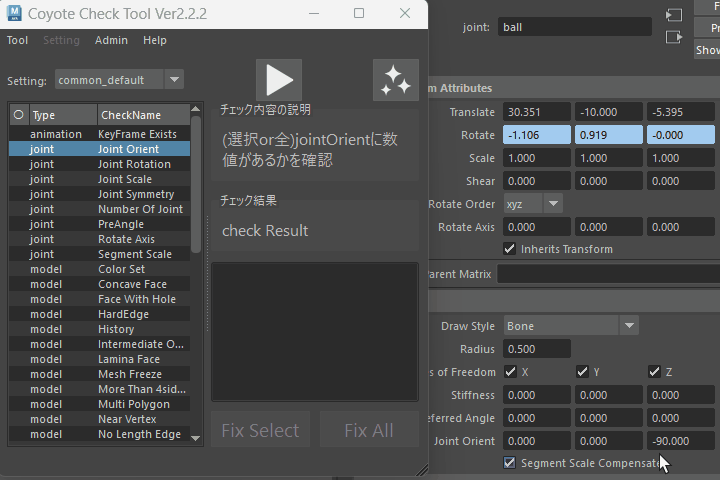Screen dimensions: 720x480
Task: Click the Maya logo in title bar
Action: (x=12, y=13)
